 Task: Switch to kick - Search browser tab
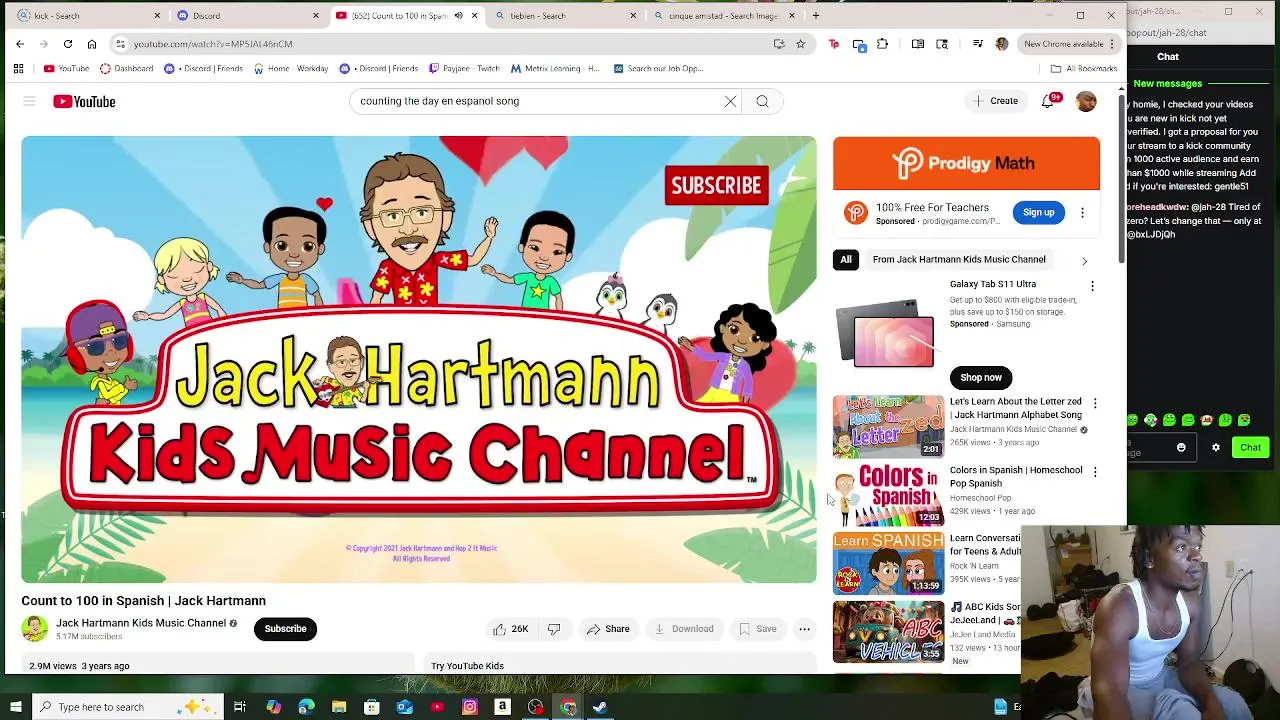[x=88, y=15]
